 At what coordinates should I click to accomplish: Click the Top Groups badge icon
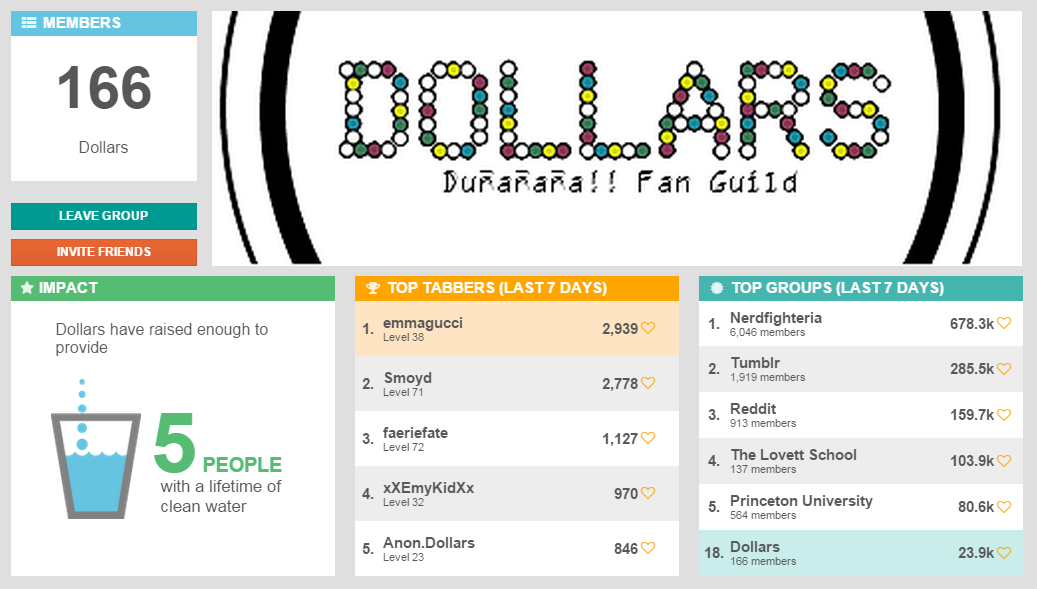[x=717, y=288]
